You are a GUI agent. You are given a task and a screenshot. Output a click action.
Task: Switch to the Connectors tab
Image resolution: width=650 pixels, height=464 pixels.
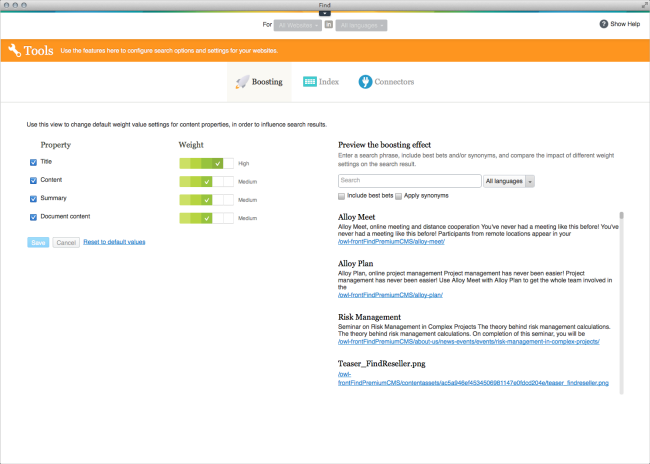pyautogui.click(x=386, y=82)
